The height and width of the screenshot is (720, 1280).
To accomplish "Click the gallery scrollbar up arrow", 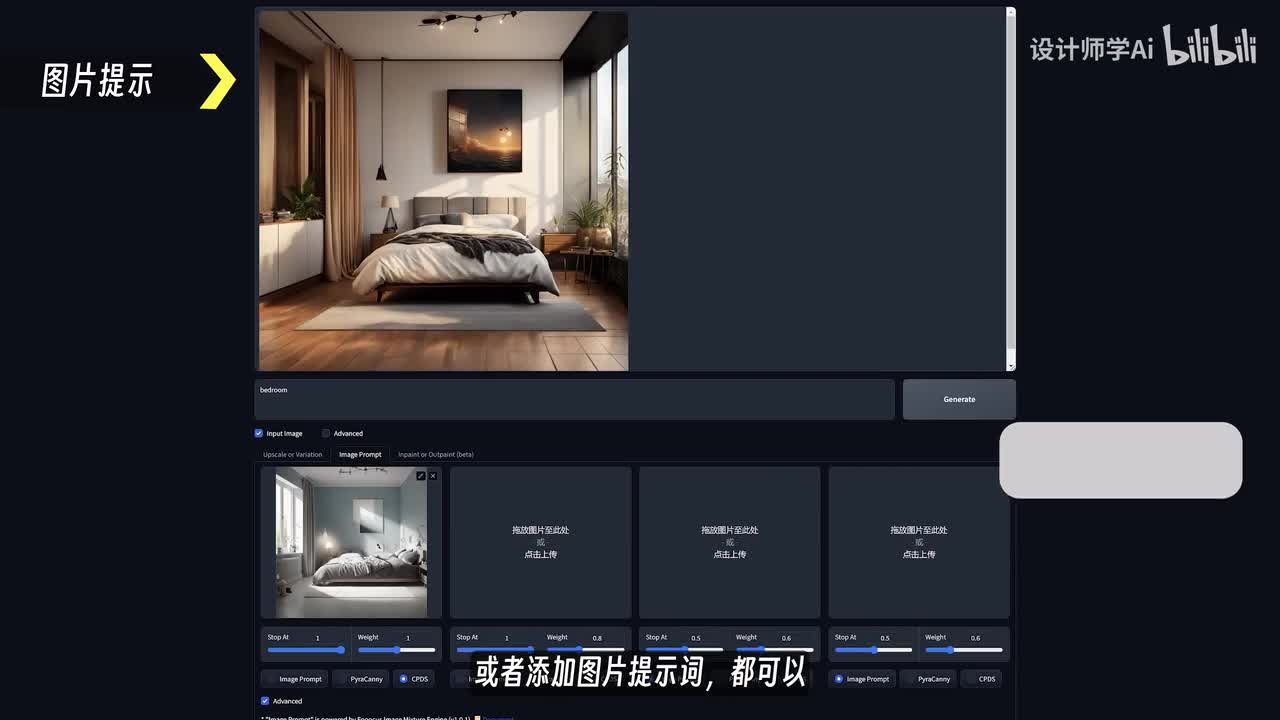I will click(x=1010, y=13).
